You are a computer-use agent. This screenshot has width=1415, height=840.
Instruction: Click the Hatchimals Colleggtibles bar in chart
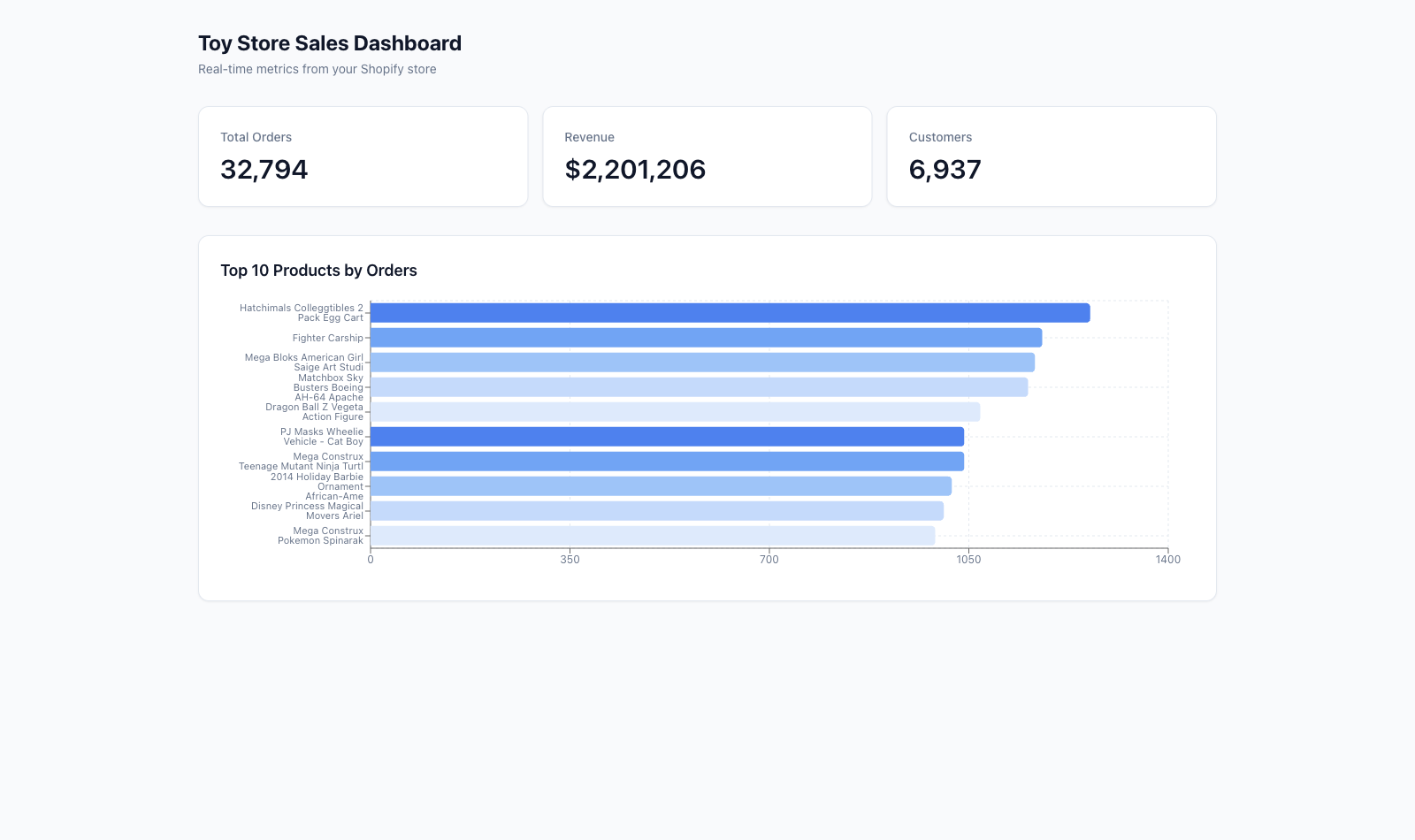click(x=730, y=313)
